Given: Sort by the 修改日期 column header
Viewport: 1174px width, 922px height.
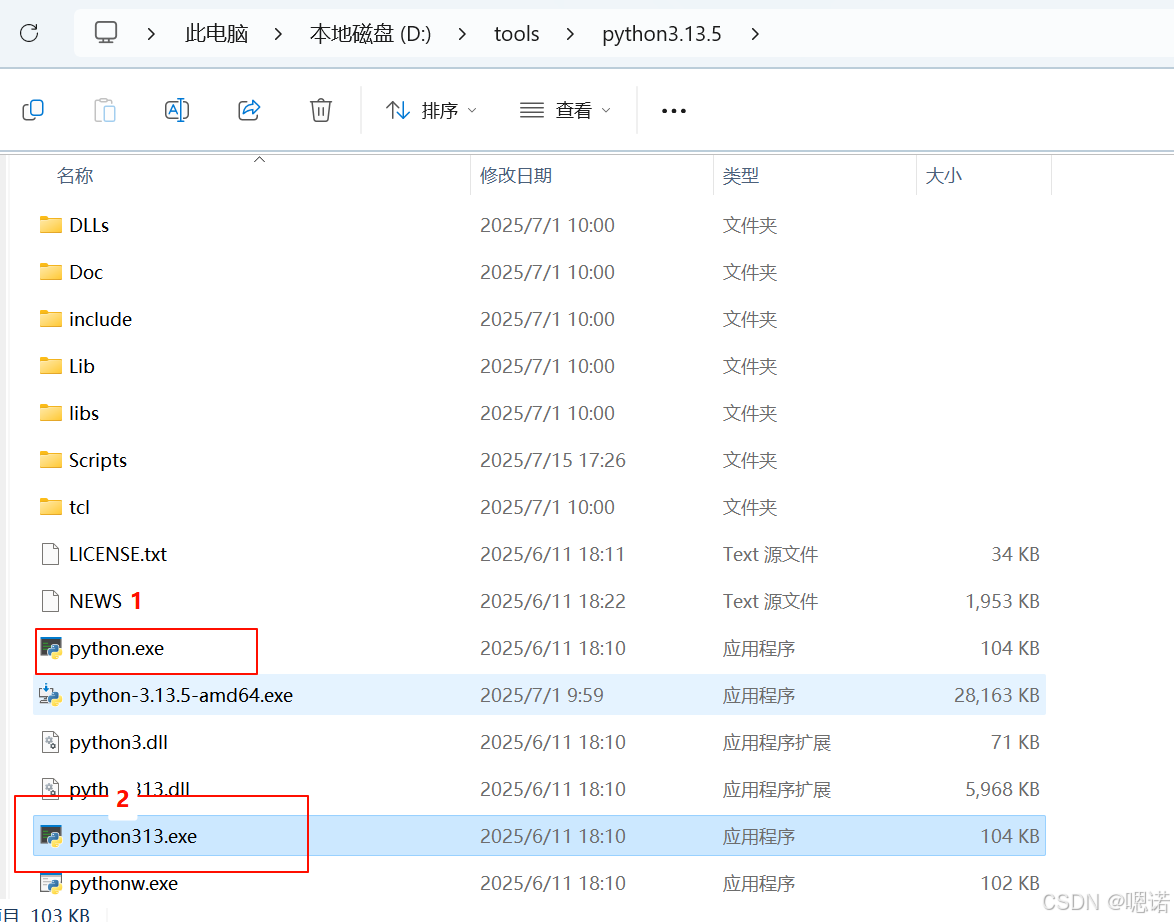Looking at the screenshot, I should [x=516, y=175].
